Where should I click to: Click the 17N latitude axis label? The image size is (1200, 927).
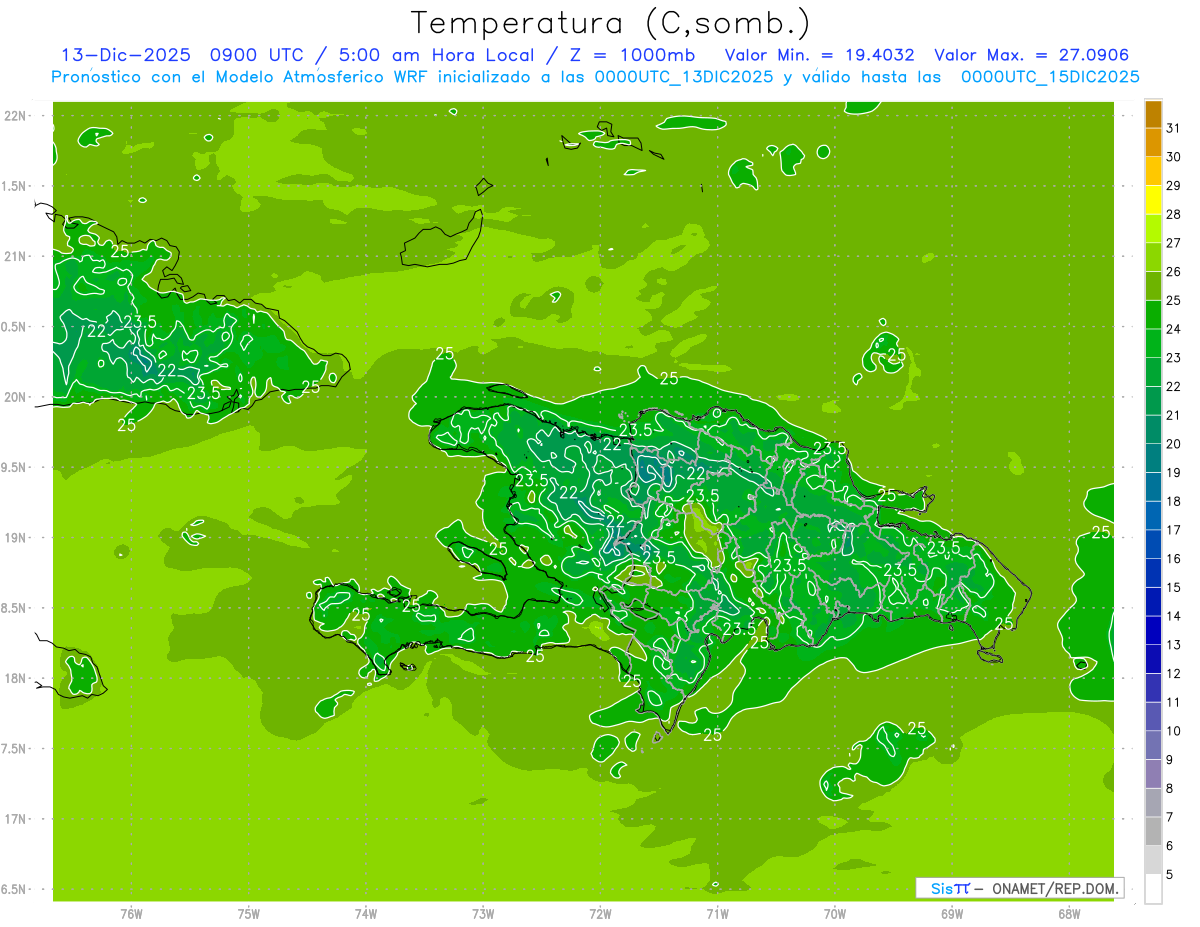[15, 819]
